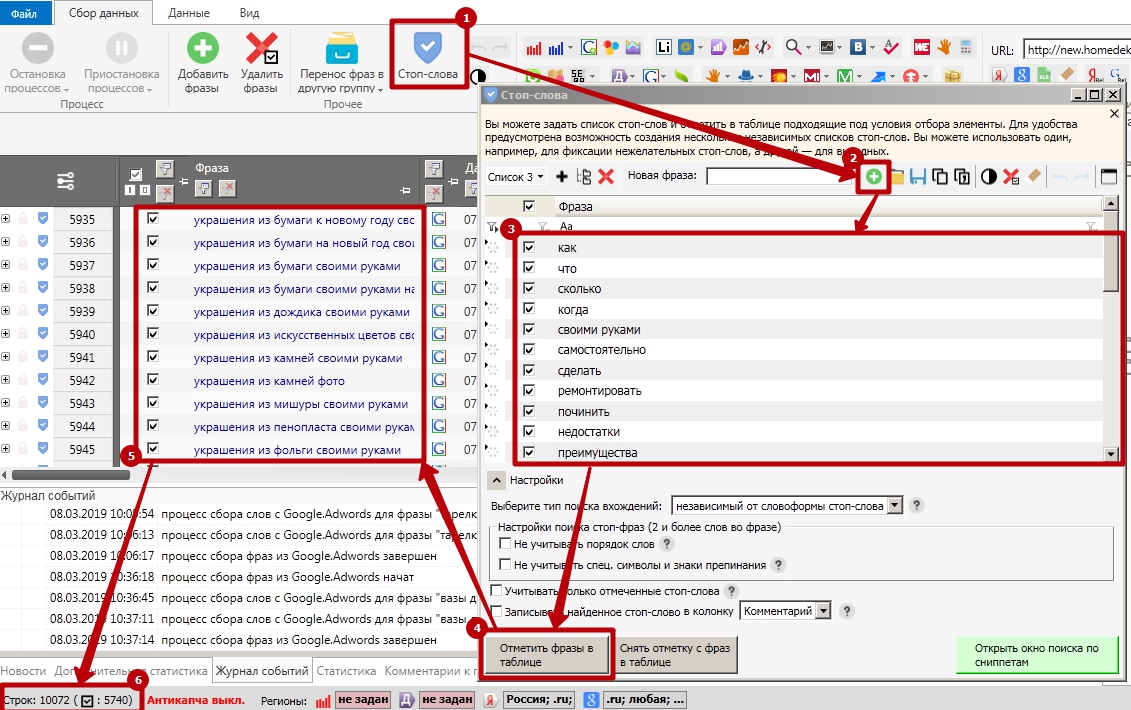Viewport: 1131px width, 710px height.
Task: Expand row 5944 with the plus button
Action: coord(6,426)
